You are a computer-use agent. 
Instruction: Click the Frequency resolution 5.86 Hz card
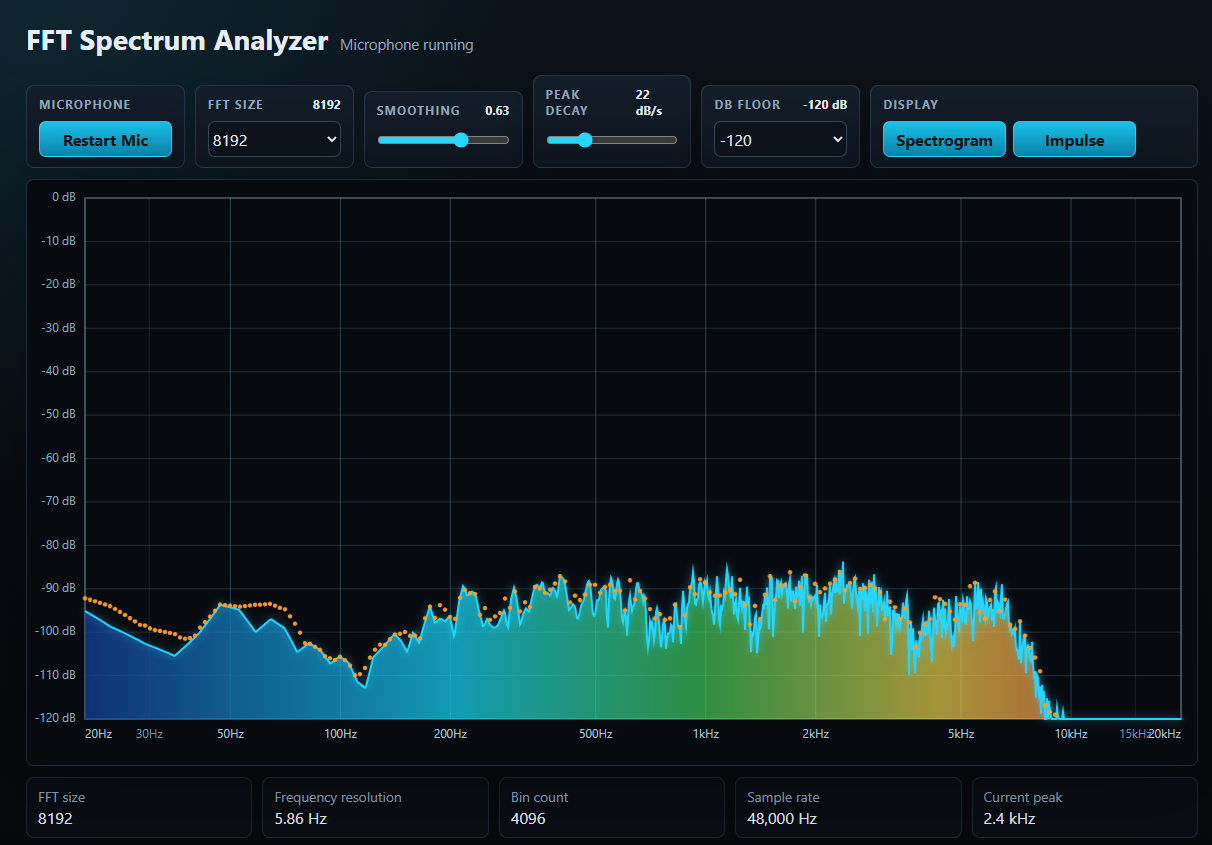click(x=375, y=807)
